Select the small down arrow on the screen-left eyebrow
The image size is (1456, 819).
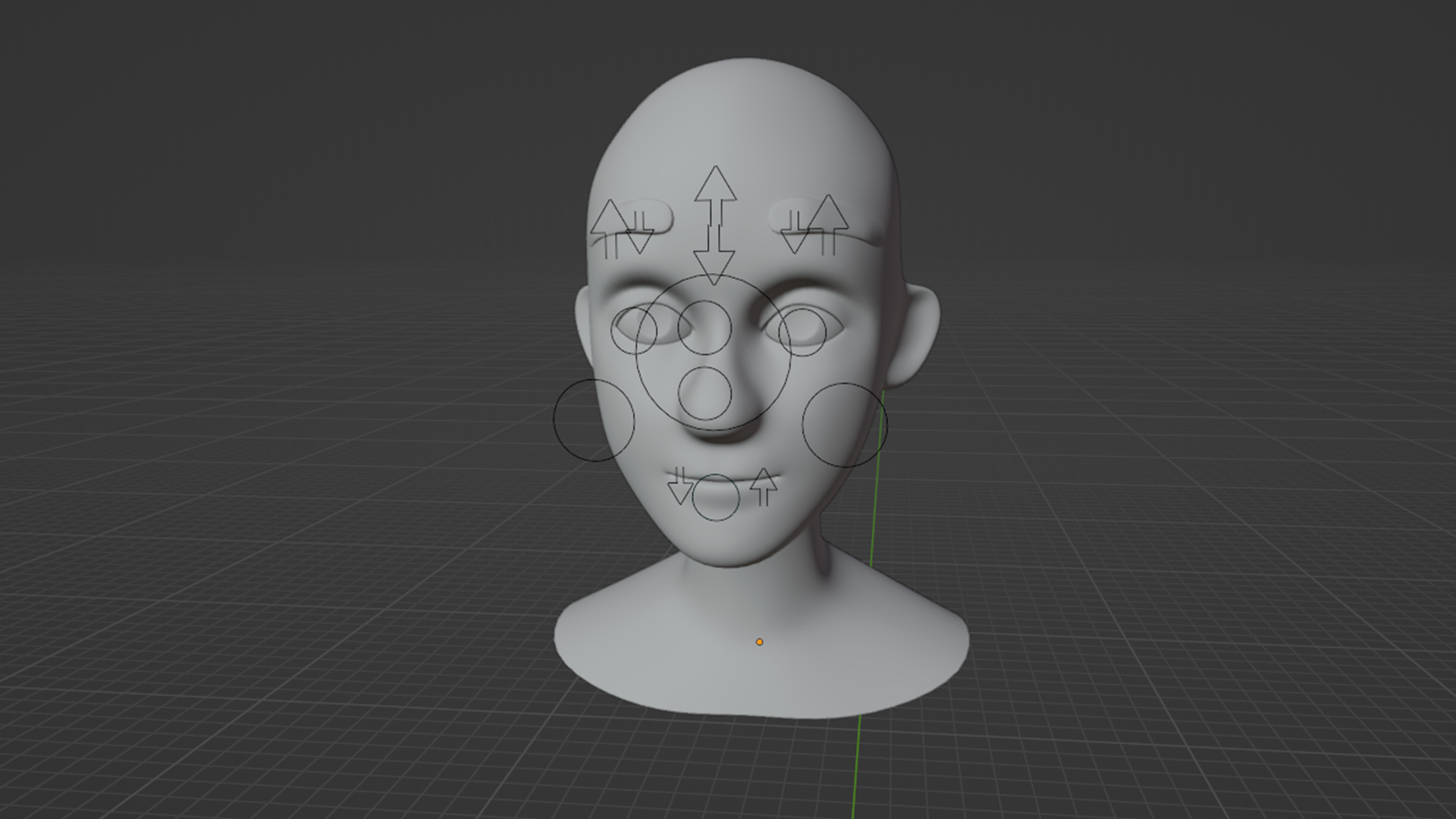coord(639,239)
